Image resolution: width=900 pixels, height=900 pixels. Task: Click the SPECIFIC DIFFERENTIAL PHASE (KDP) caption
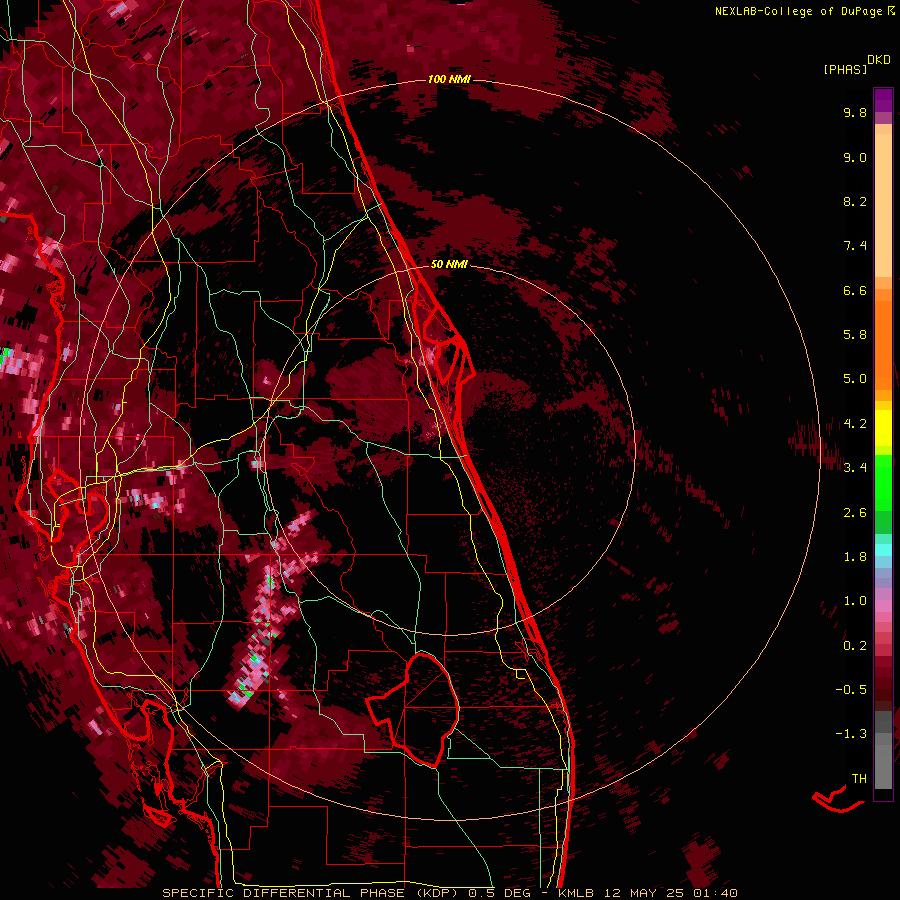click(312, 893)
